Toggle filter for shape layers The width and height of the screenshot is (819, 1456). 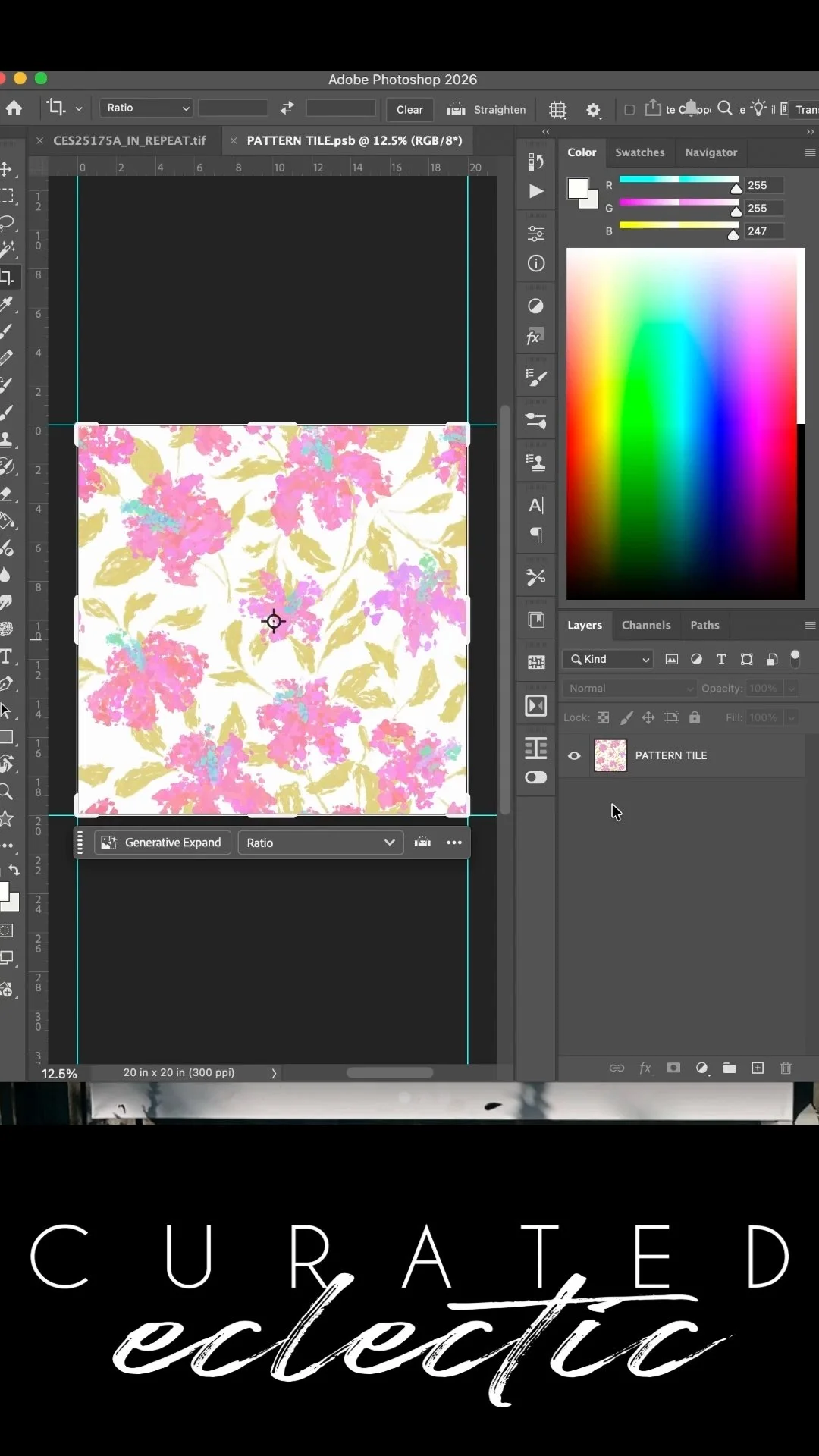pyautogui.click(x=747, y=659)
